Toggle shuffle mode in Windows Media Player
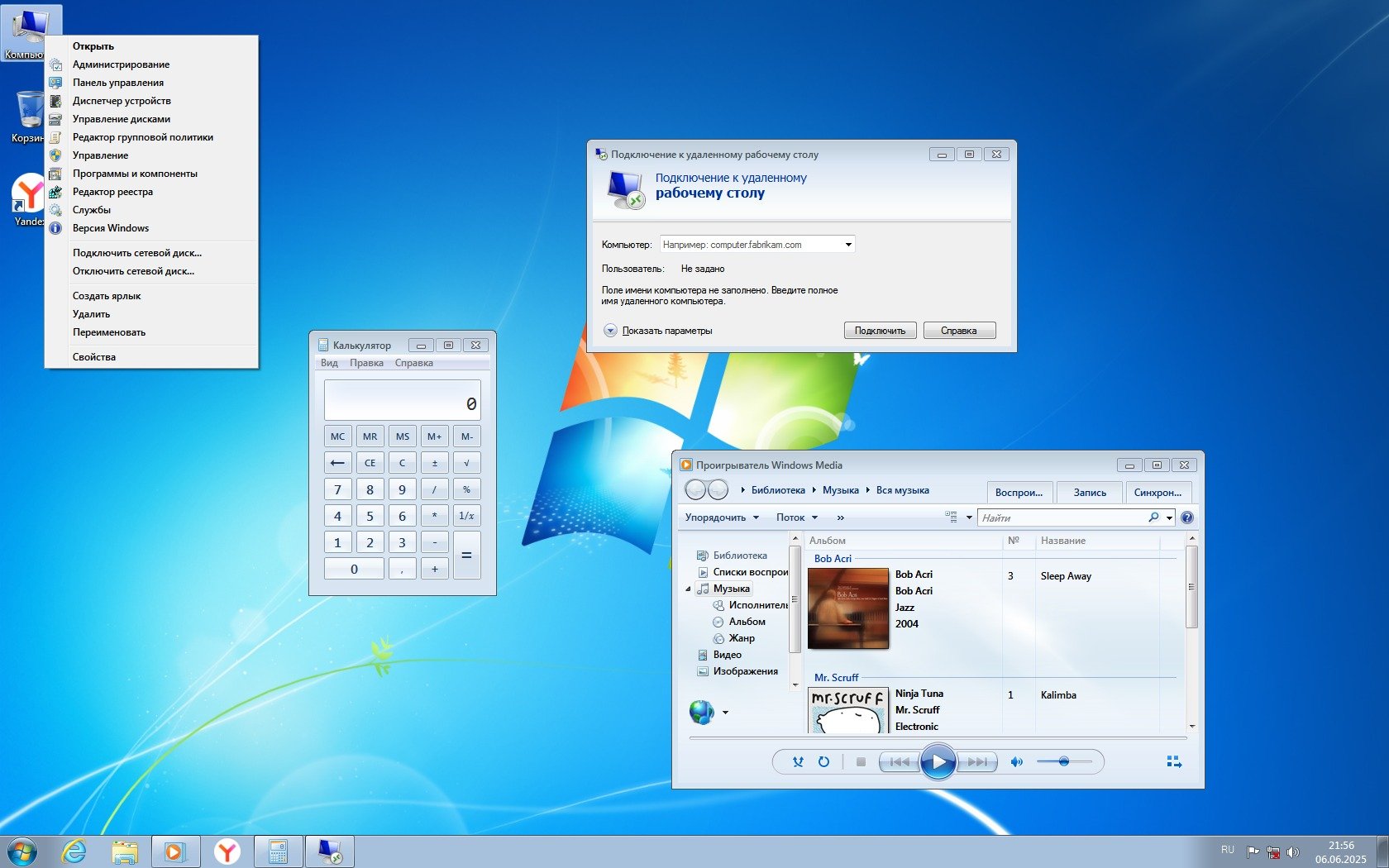 798,762
